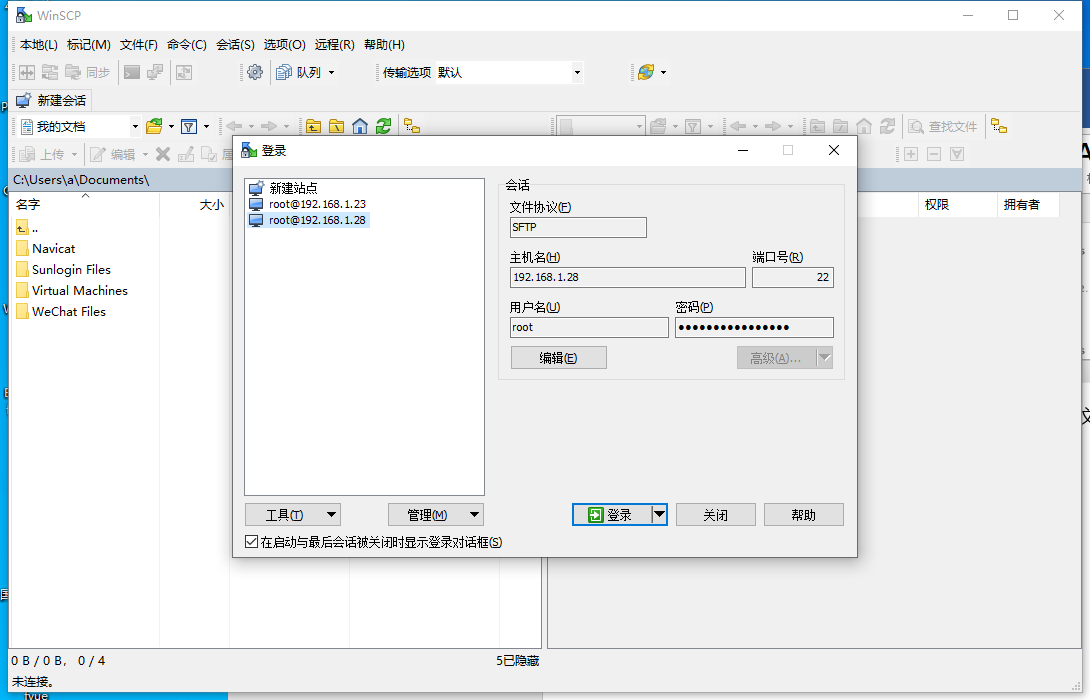The image size is (1090, 700).
Task: Click the find files (查找文件) button
Action: point(943,127)
